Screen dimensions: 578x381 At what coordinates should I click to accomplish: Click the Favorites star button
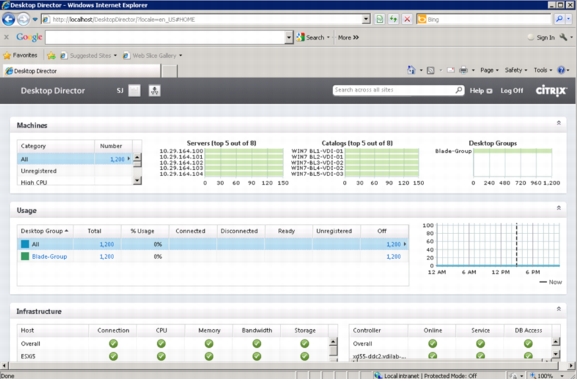point(20,55)
